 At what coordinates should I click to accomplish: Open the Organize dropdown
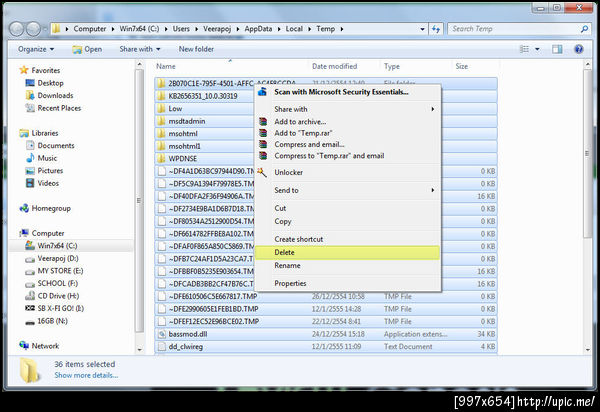(36, 49)
